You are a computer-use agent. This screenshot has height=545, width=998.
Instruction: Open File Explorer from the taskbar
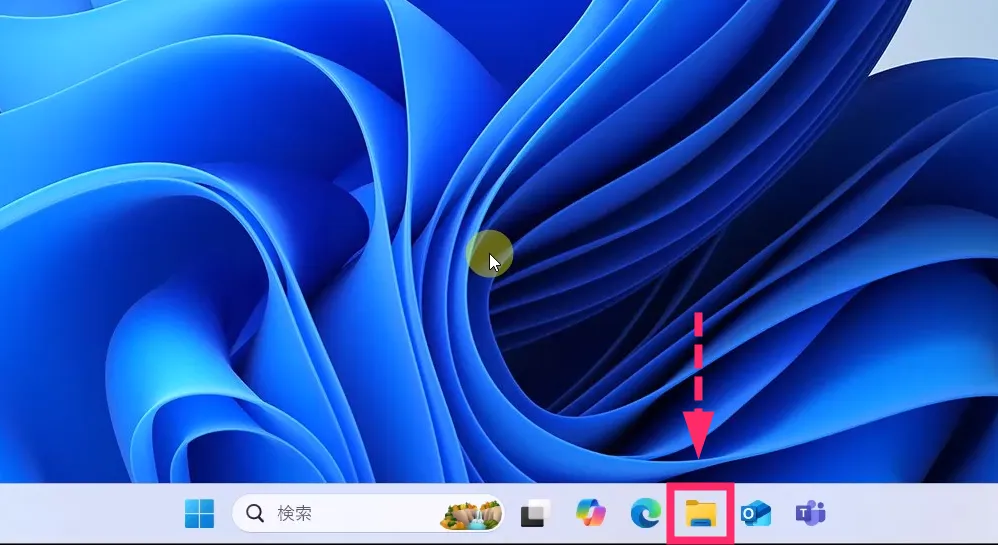tap(701, 514)
